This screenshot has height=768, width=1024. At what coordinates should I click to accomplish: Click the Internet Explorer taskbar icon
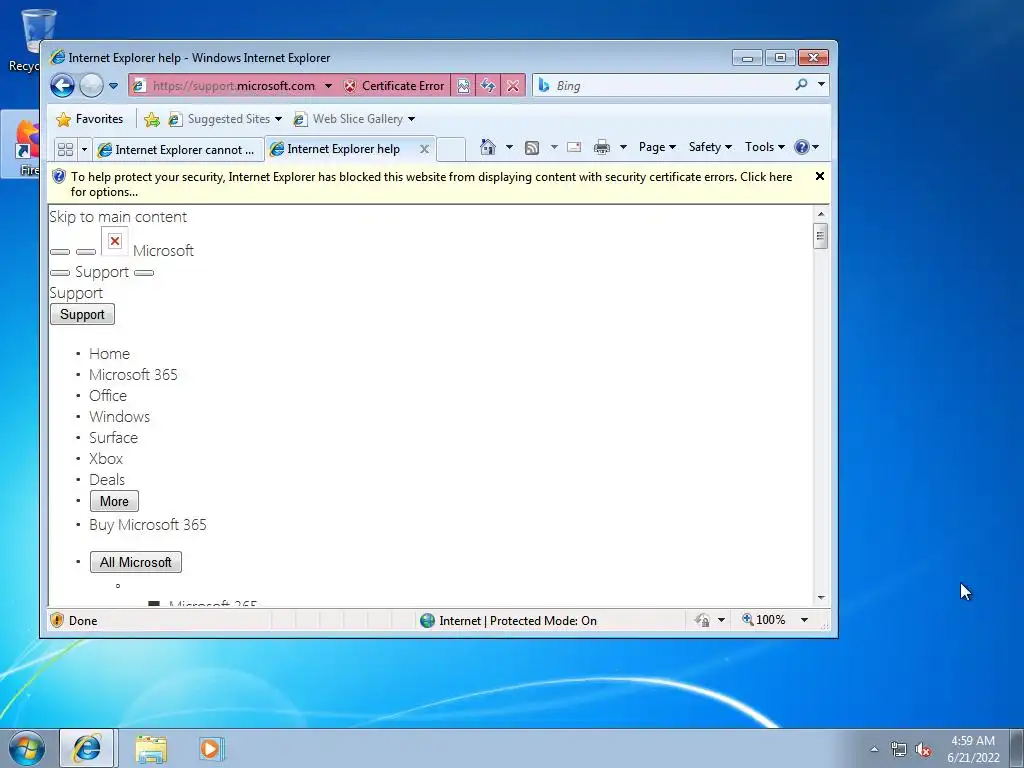(87, 748)
